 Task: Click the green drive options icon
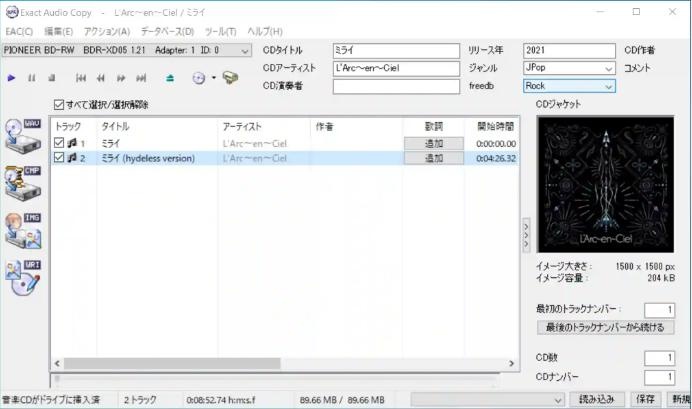230,78
